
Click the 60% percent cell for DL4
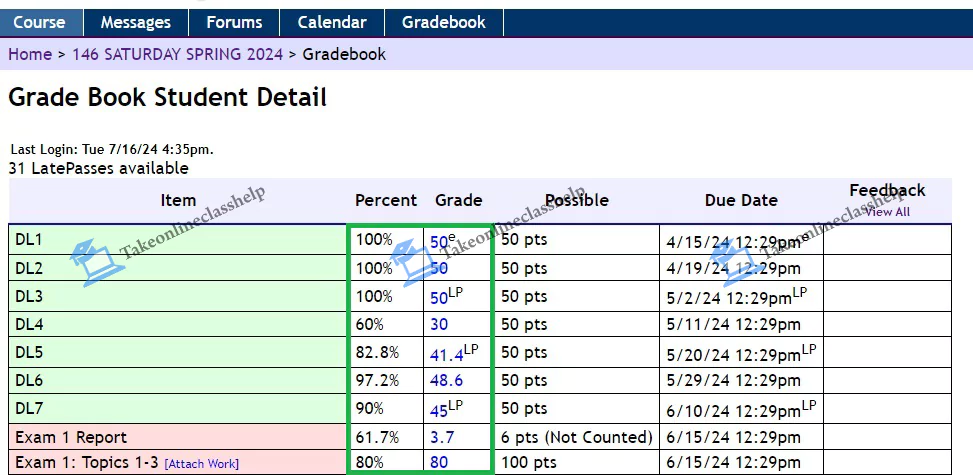tap(385, 324)
